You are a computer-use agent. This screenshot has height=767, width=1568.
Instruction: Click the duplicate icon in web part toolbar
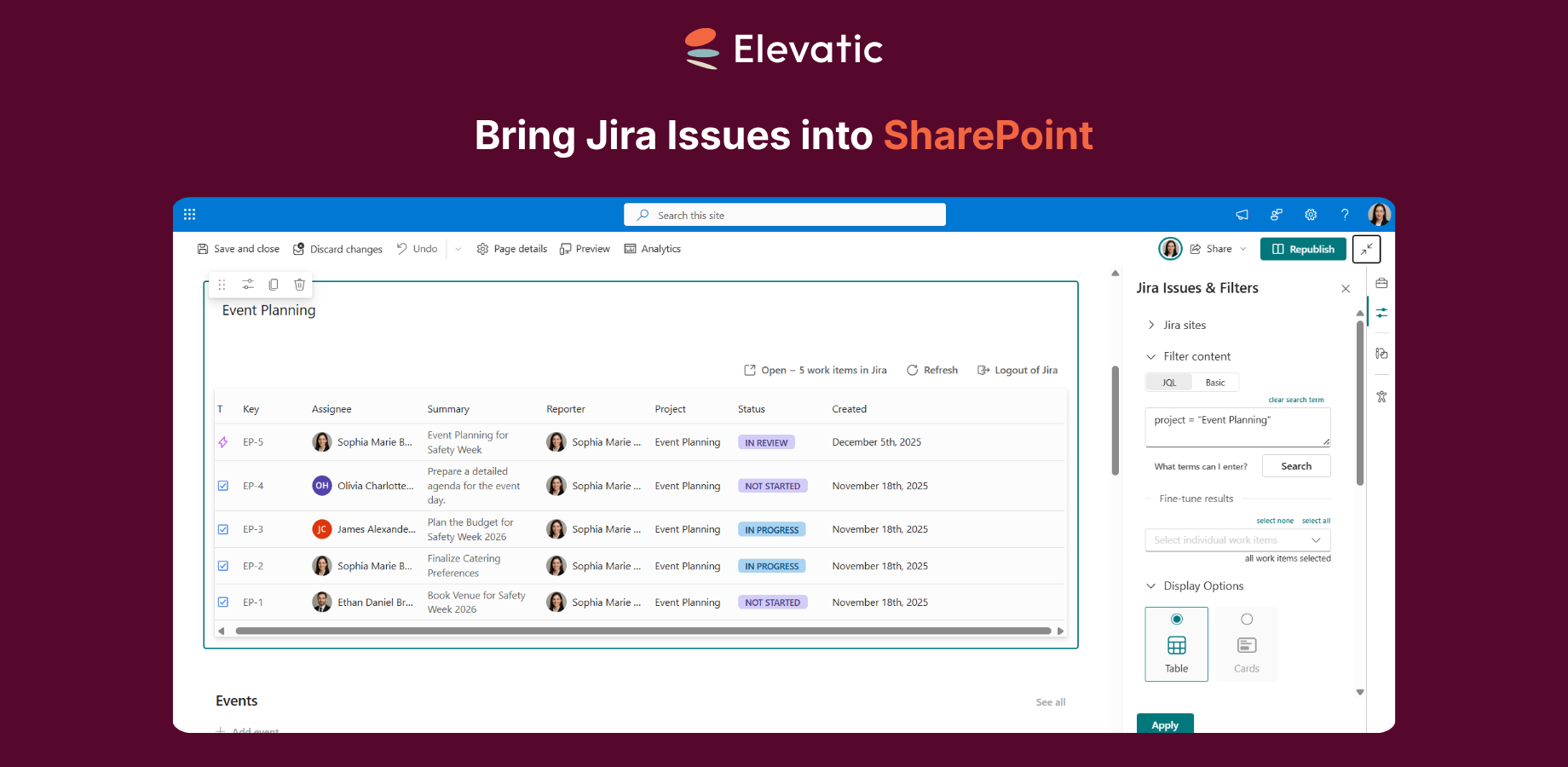273,284
